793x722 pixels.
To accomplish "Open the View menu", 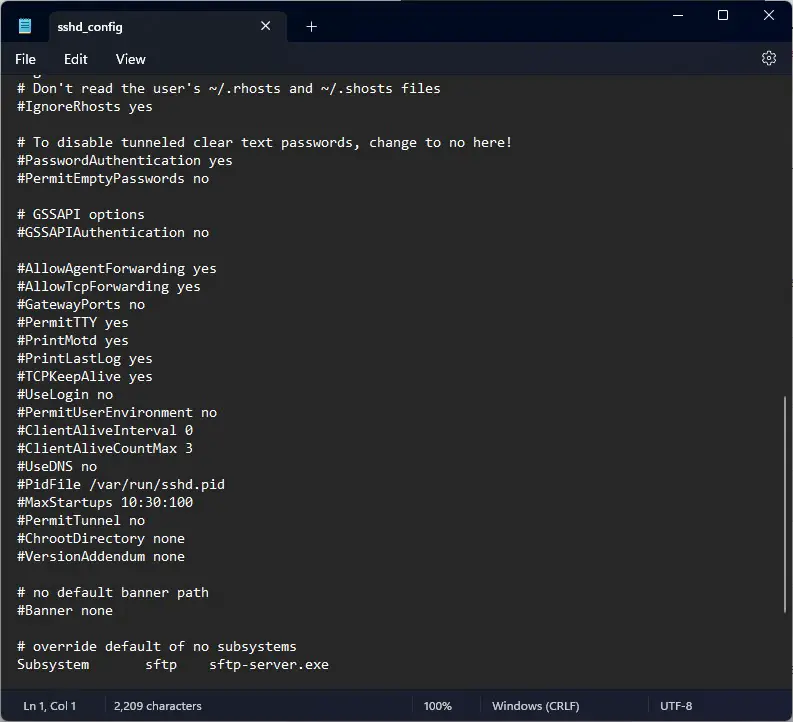I will point(130,59).
